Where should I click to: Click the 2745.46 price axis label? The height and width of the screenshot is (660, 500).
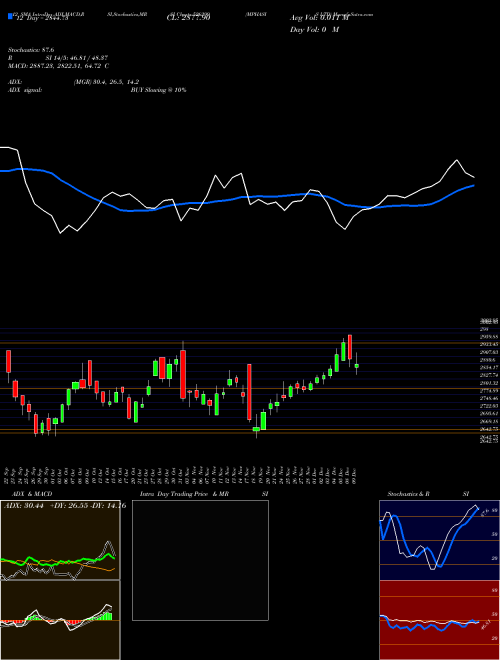point(489,398)
